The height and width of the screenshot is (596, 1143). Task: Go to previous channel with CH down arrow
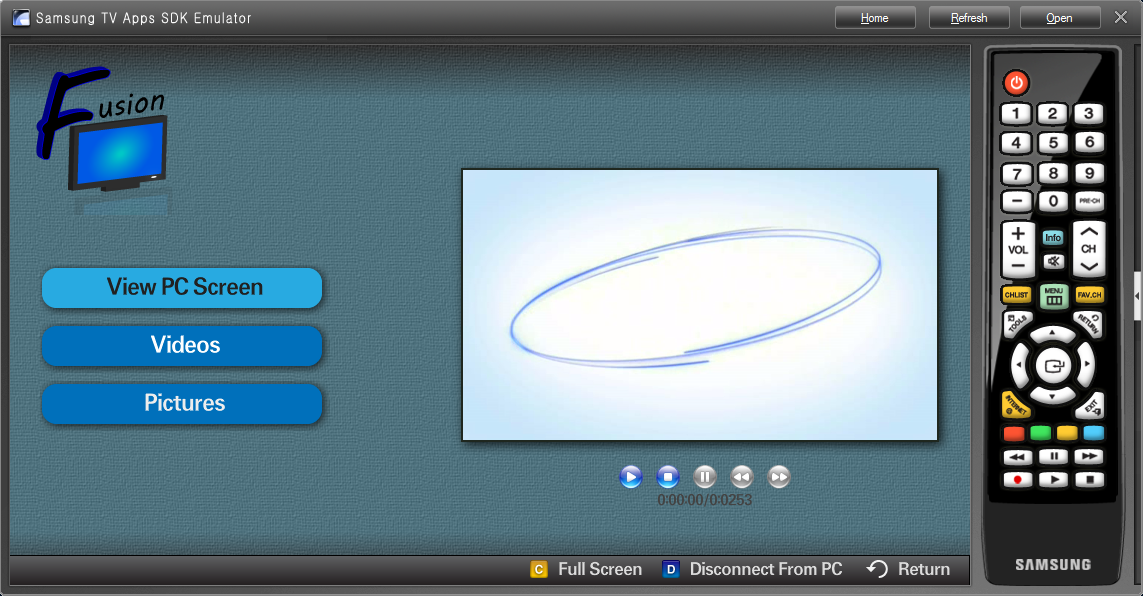(x=1089, y=267)
